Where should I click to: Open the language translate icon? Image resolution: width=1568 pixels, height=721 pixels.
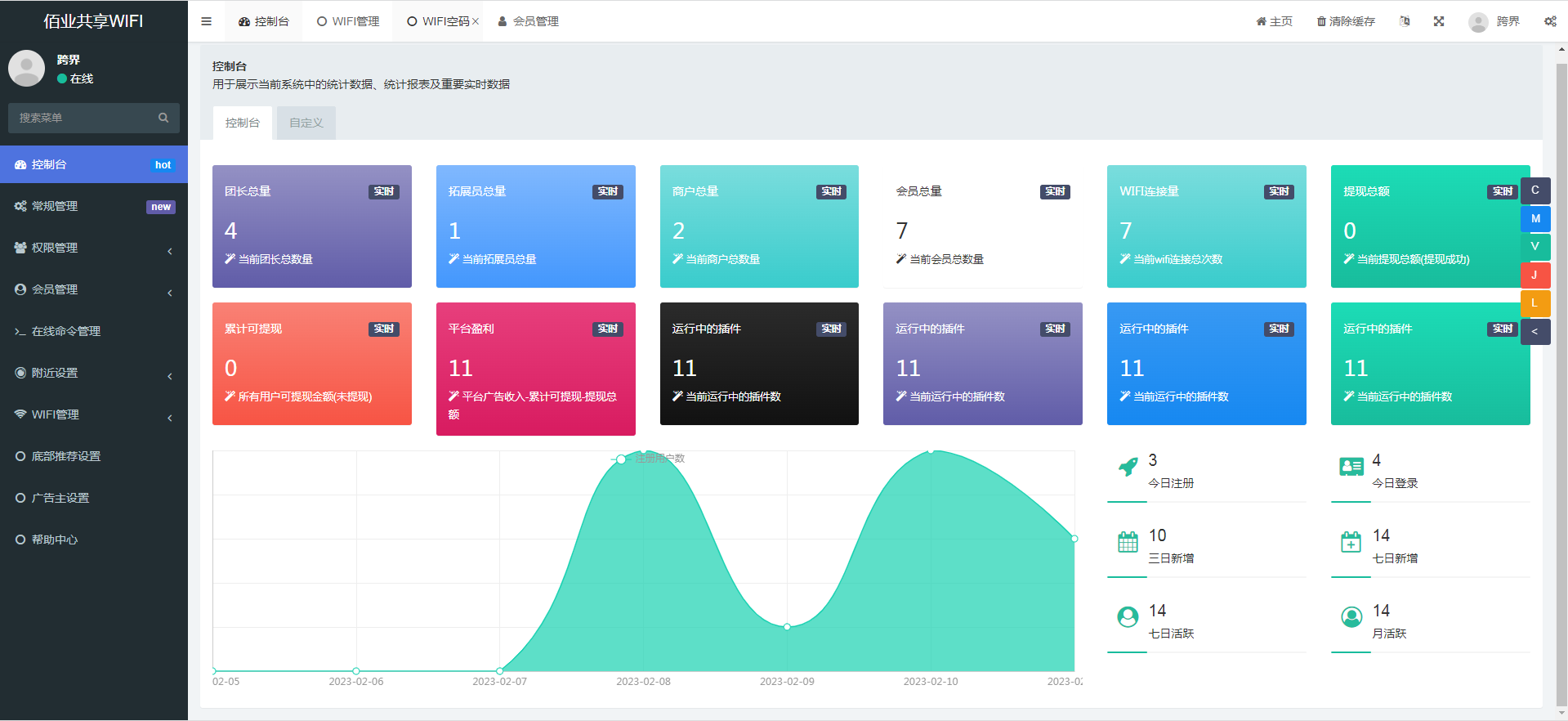point(1405,21)
